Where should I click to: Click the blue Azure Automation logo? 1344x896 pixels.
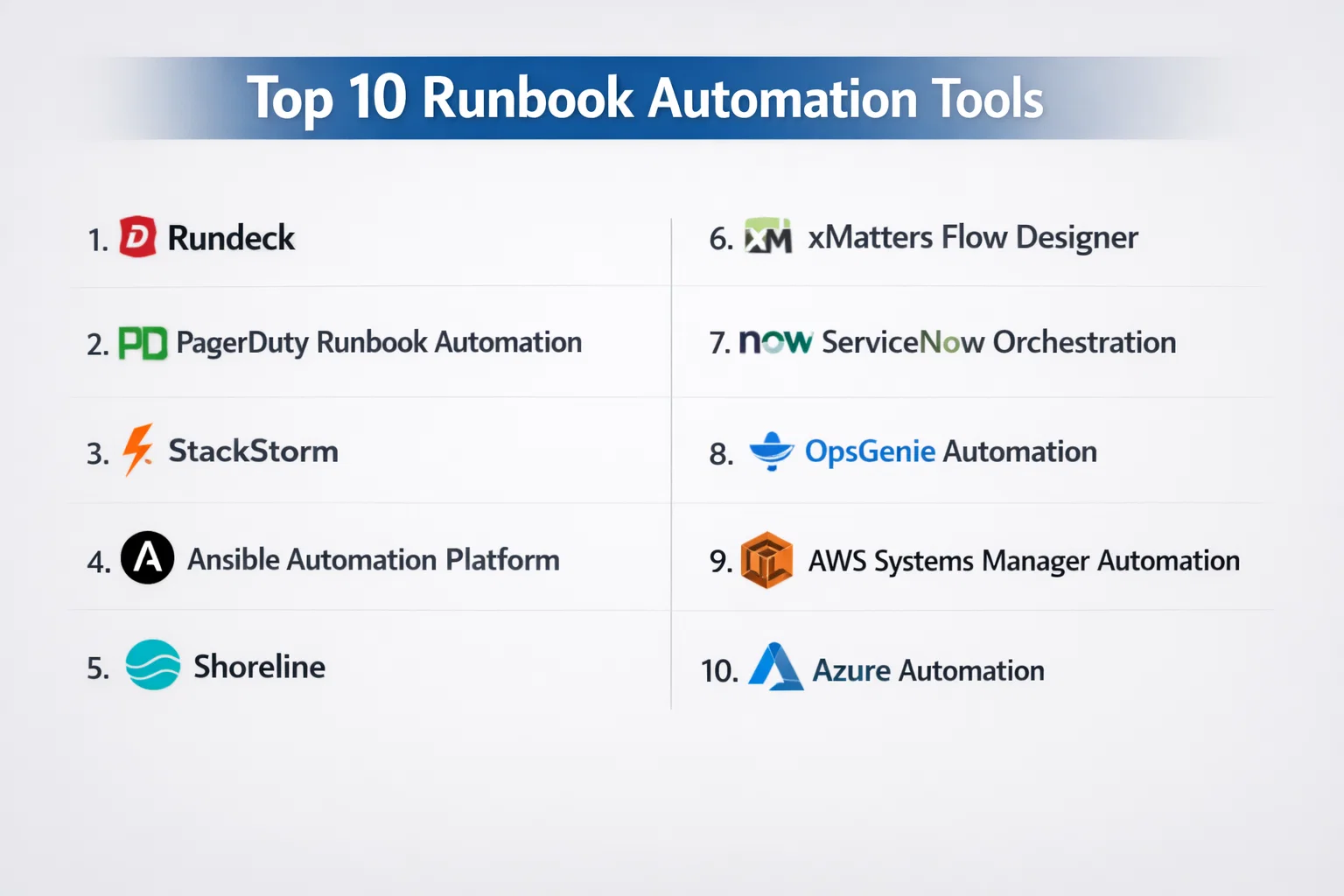click(775, 668)
